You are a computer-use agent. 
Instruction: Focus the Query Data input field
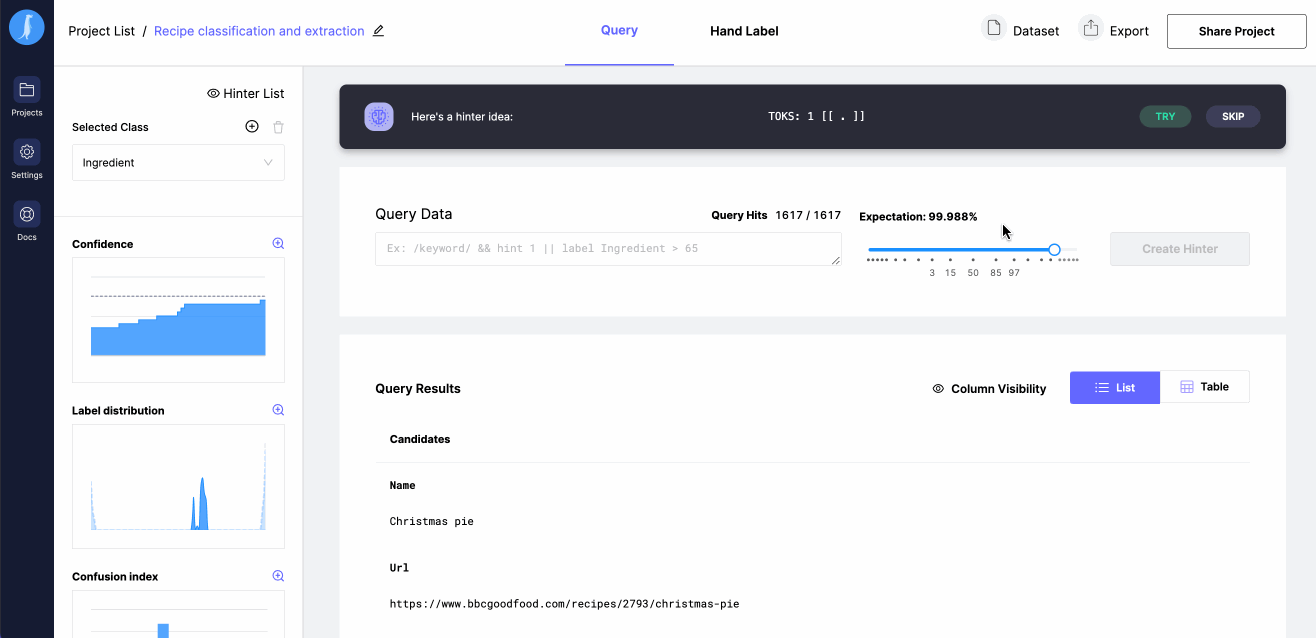pos(608,249)
